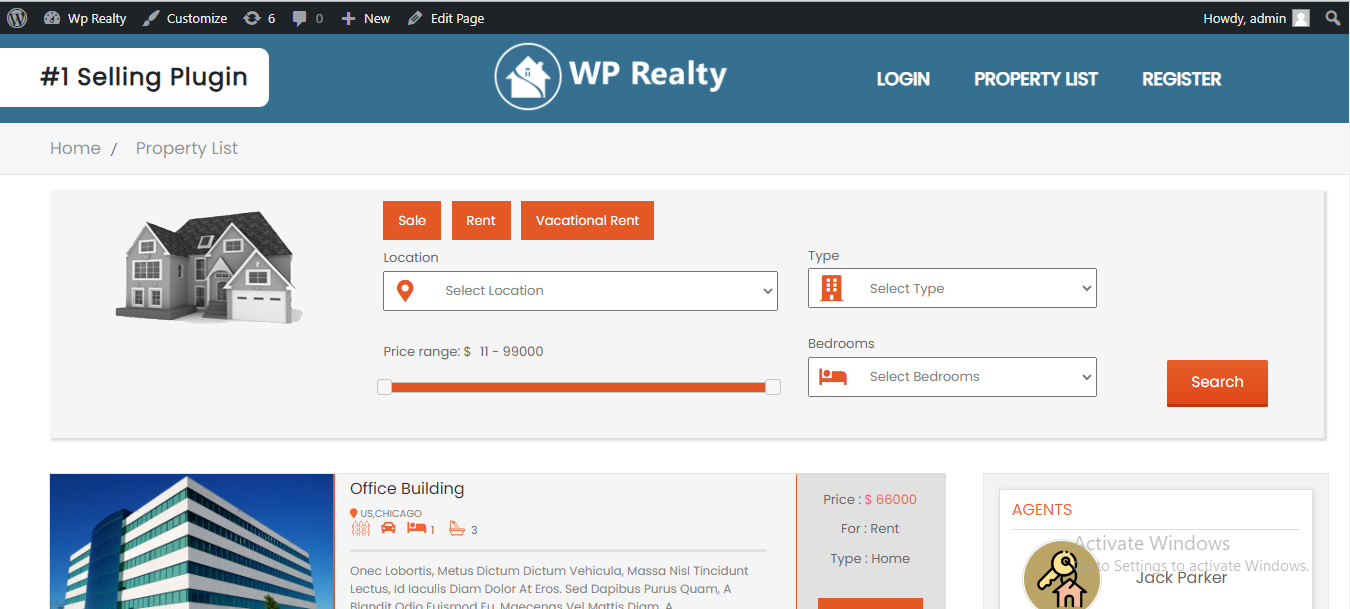Click the bathtub count icon on Office Building

(457, 528)
